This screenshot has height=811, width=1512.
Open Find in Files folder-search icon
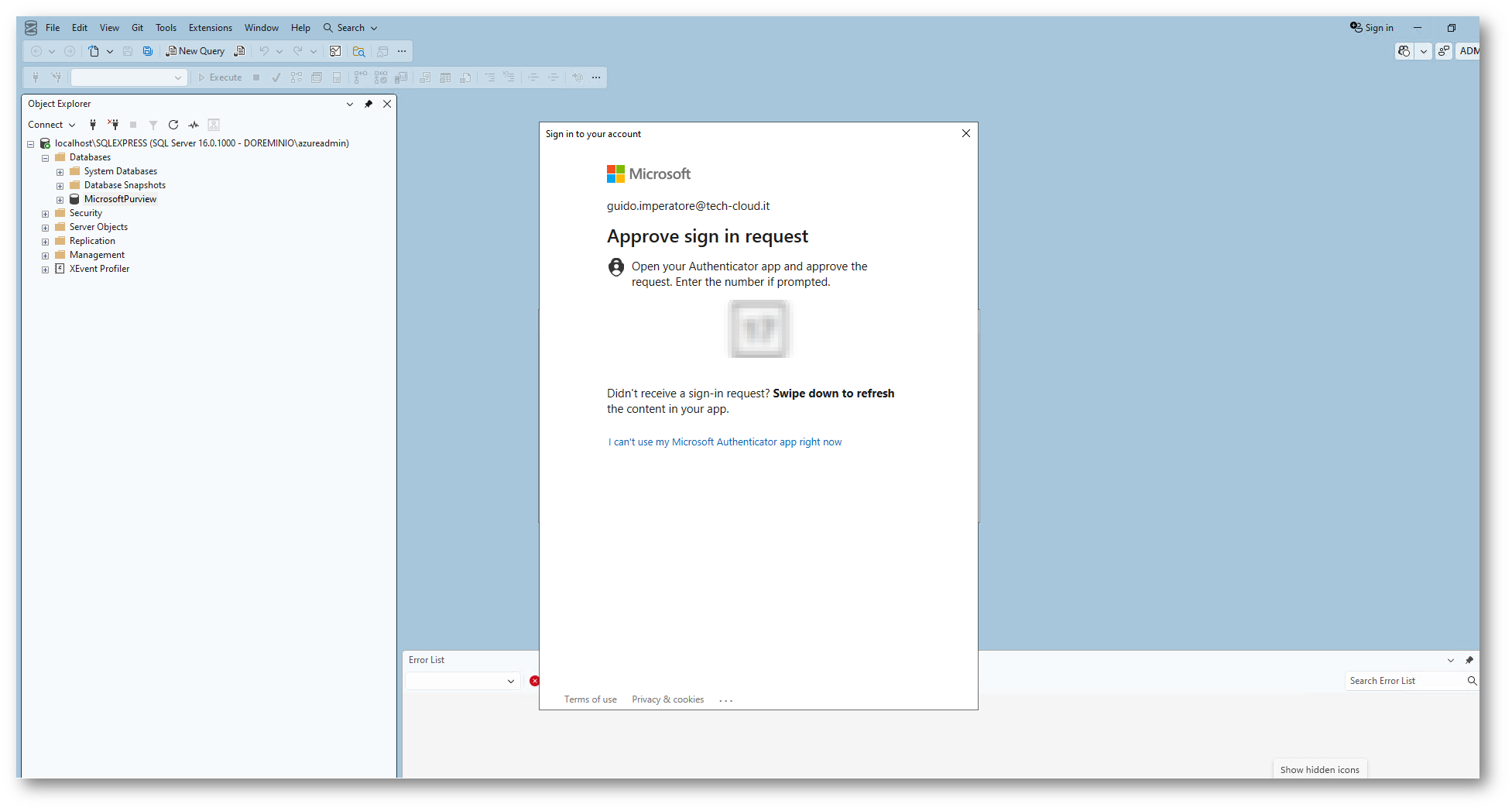coord(358,51)
